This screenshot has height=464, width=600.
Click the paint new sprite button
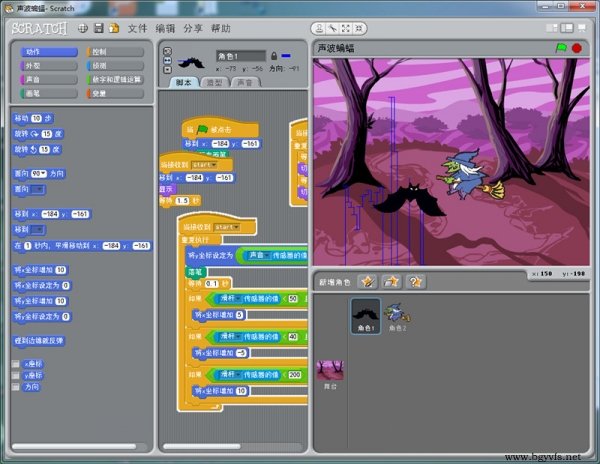[367, 282]
